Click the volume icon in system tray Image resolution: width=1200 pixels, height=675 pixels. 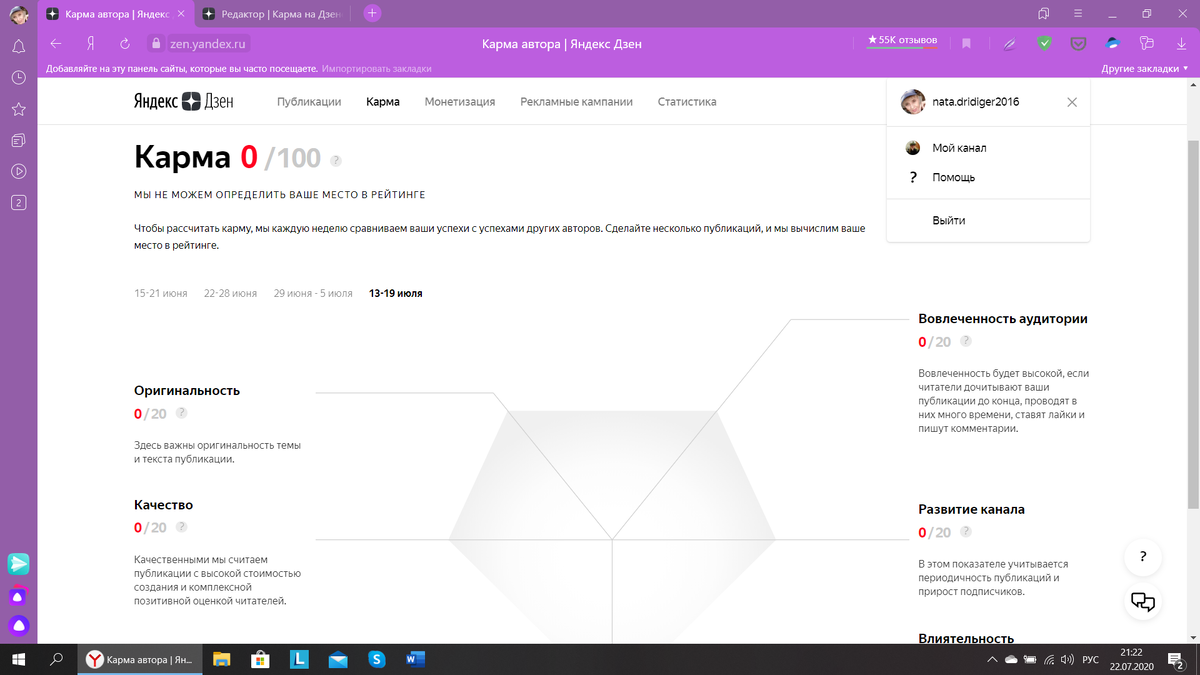1067,660
